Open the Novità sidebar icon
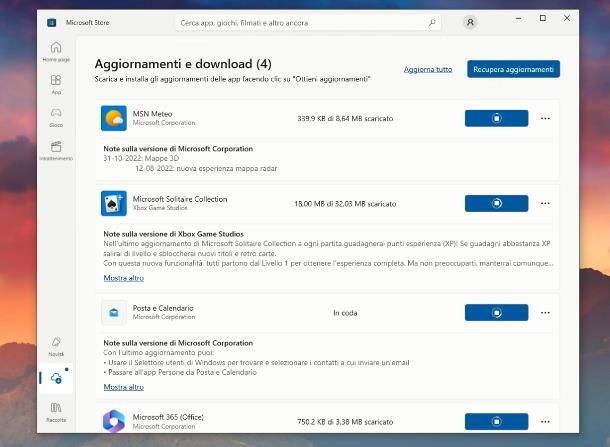The height and width of the screenshot is (447, 610). click(56, 346)
